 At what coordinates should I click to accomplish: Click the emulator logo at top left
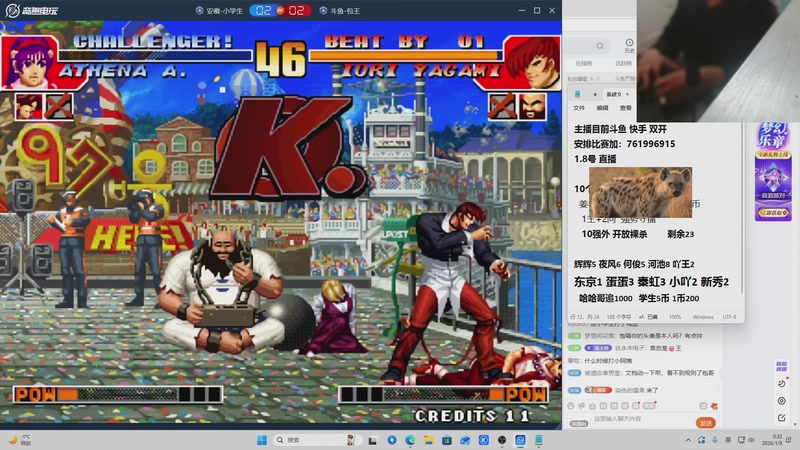pyautogui.click(x=32, y=10)
